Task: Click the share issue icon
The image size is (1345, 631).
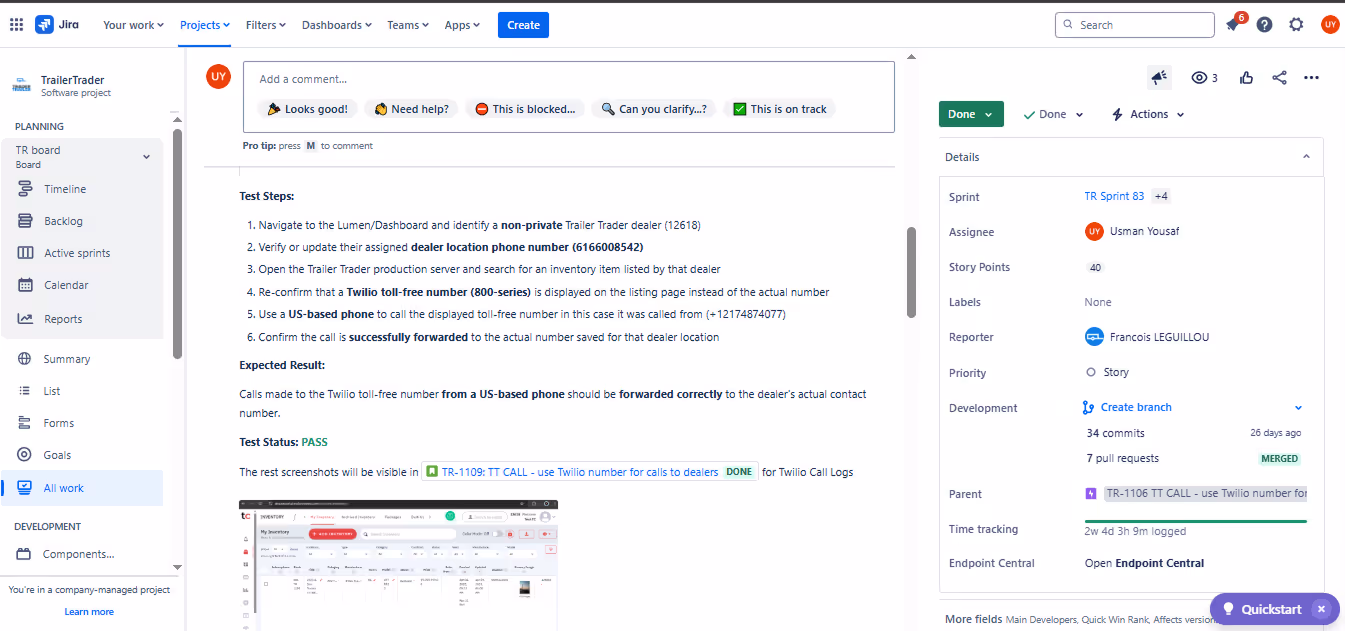Action: [1279, 77]
